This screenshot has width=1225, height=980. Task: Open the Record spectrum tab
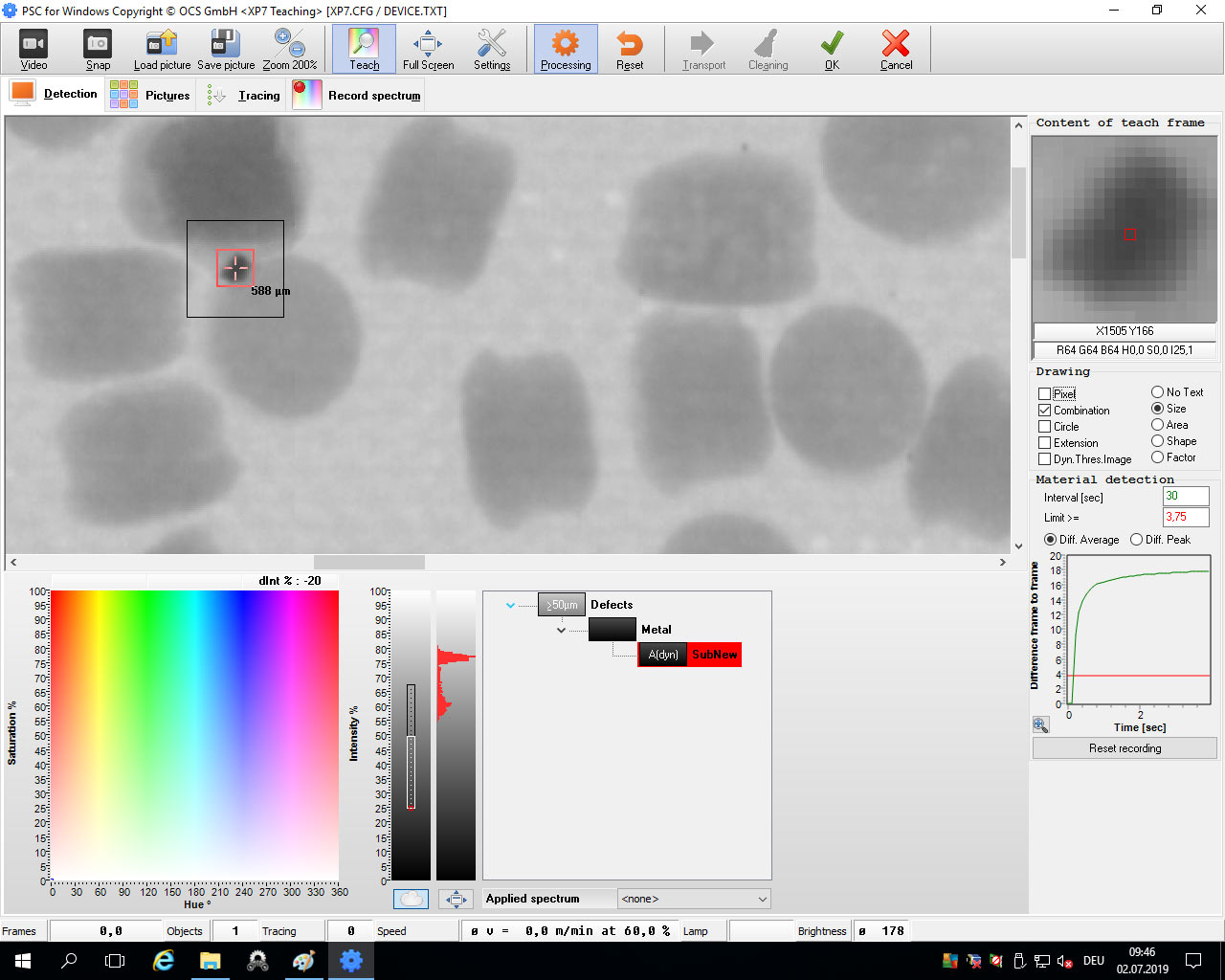[x=357, y=96]
